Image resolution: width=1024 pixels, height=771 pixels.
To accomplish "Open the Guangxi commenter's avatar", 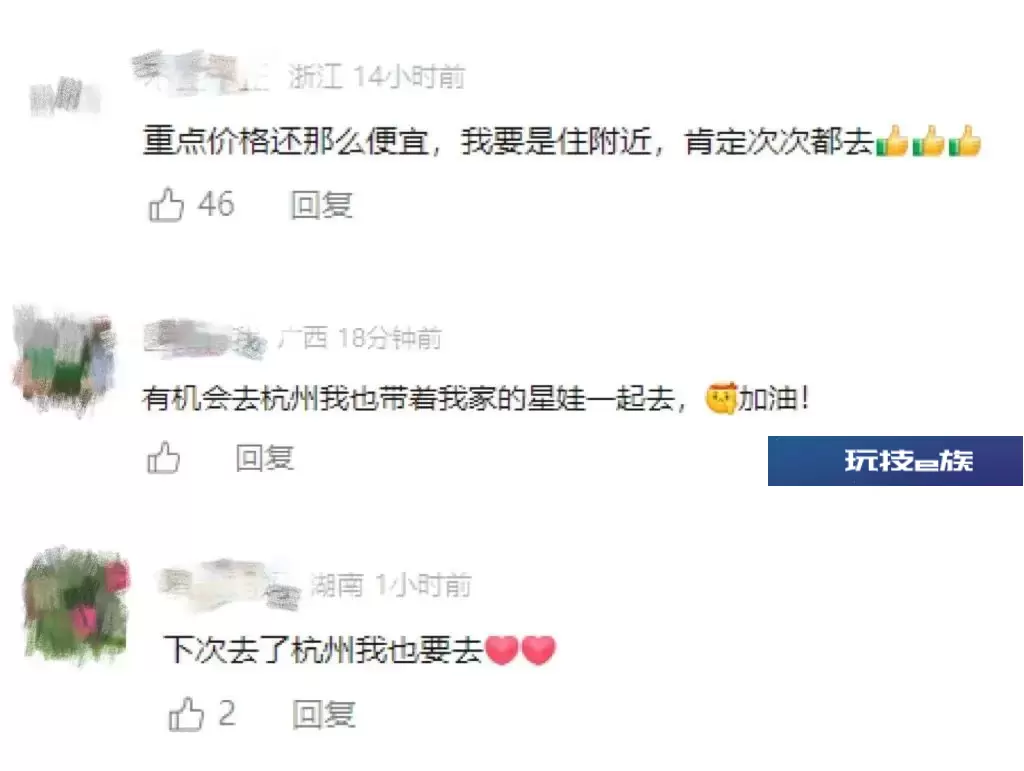I will [64, 360].
